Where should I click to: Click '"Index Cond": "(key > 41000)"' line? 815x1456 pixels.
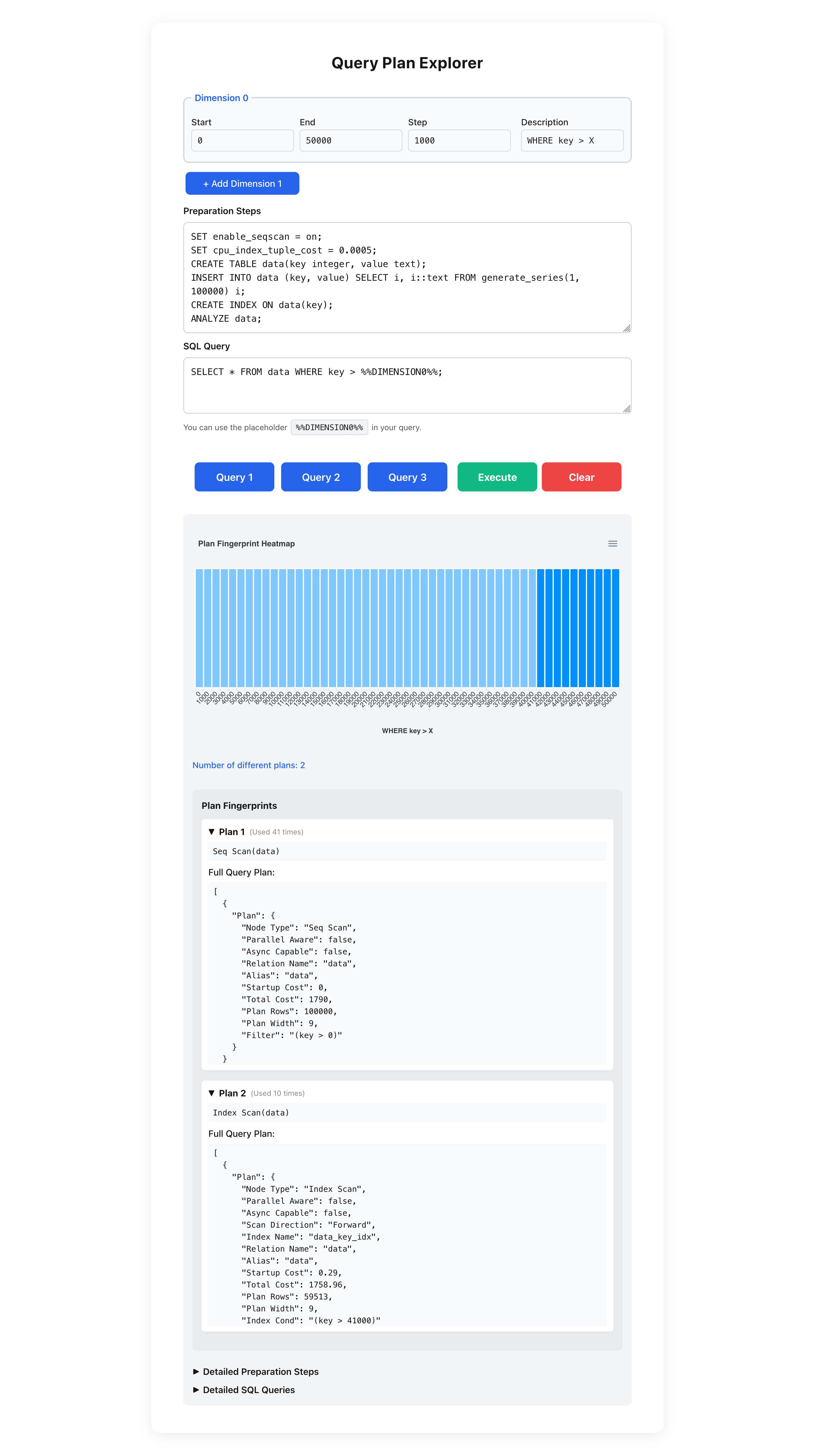(311, 1320)
